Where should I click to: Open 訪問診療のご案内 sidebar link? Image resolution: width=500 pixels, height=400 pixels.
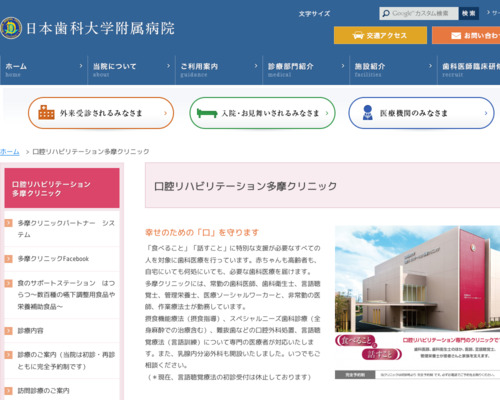tap(43, 391)
